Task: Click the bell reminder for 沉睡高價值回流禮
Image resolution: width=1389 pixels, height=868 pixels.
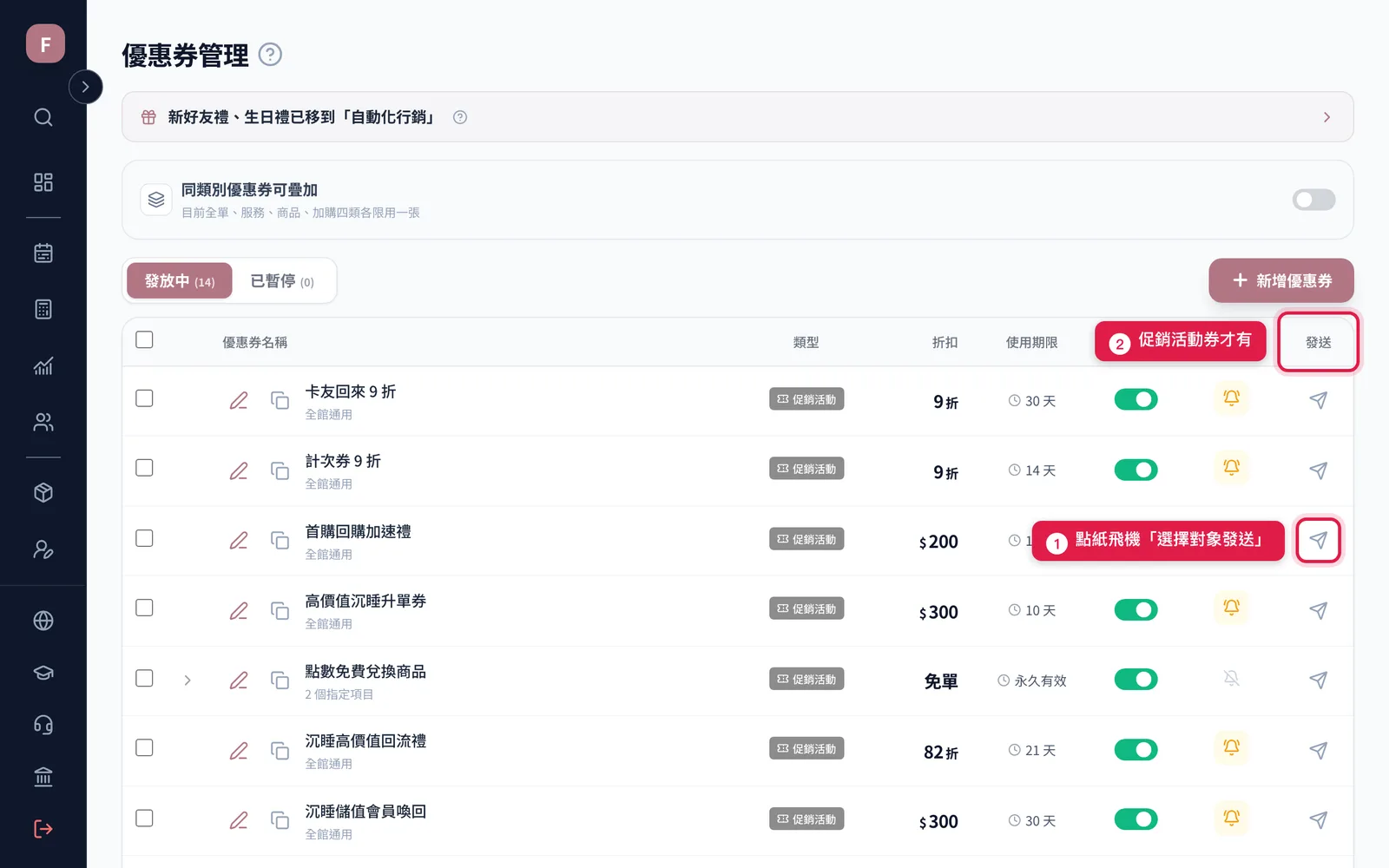Action: click(x=1231, y=747)
